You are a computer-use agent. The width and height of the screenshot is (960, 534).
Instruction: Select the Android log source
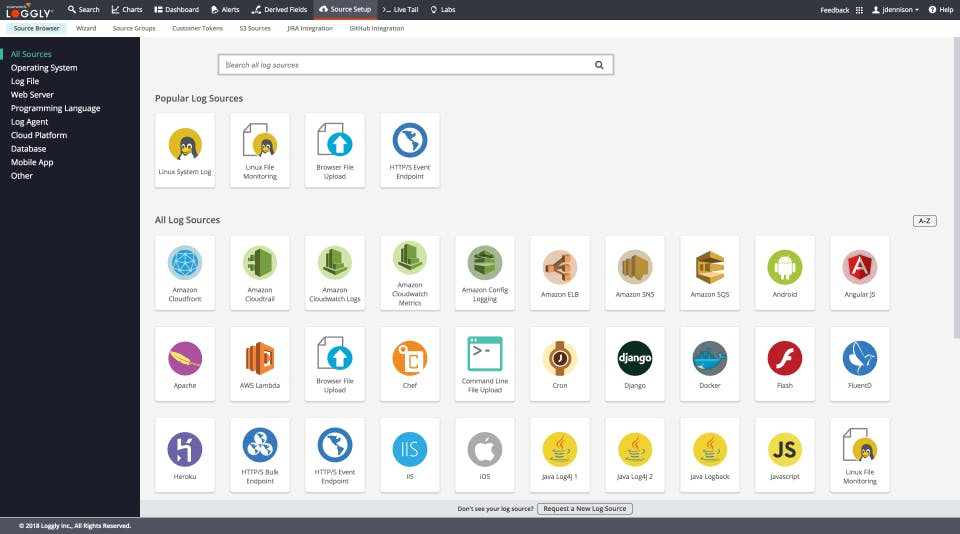[785, 273]
